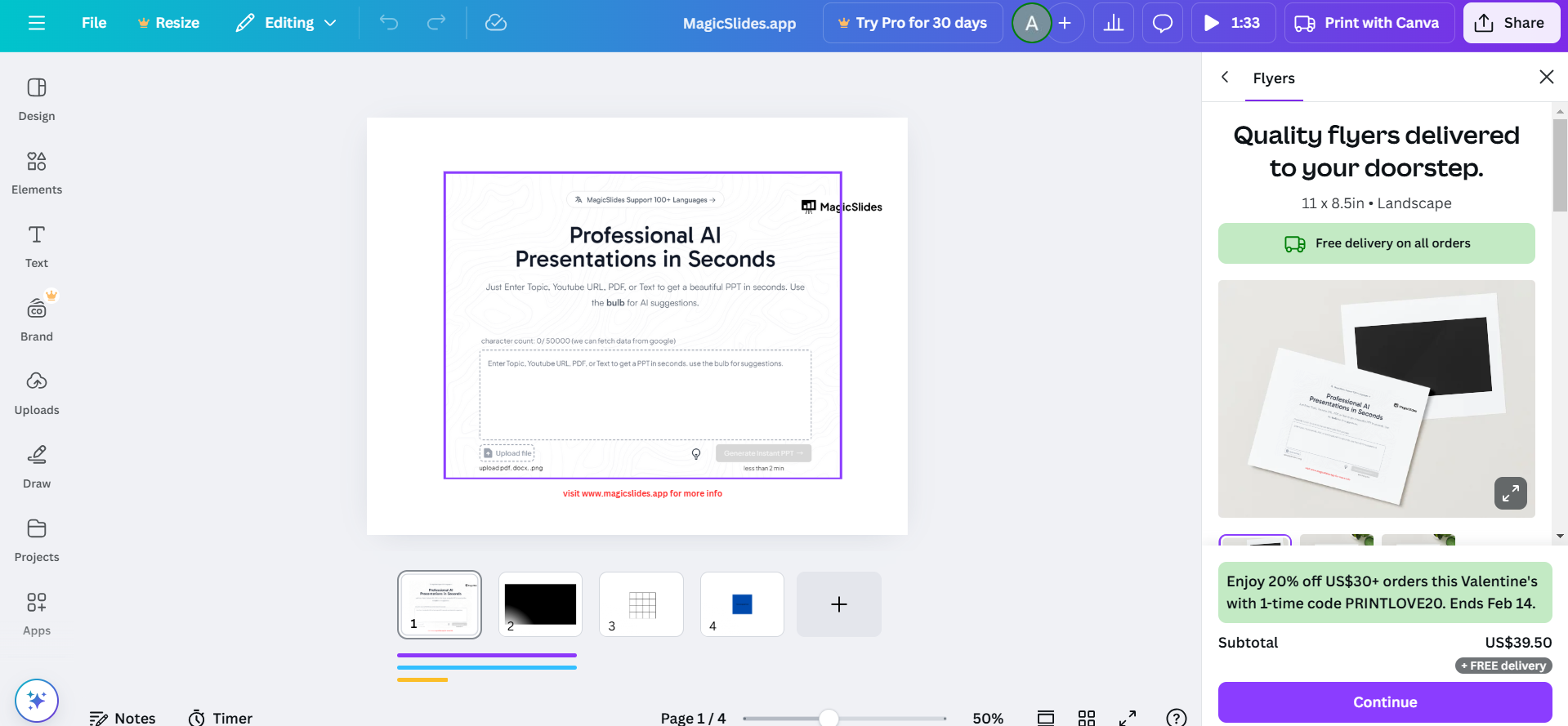This screenshot has width=1568, height=726.
Task: Click Try Pro for 30 days
Action: pos(913,23)
